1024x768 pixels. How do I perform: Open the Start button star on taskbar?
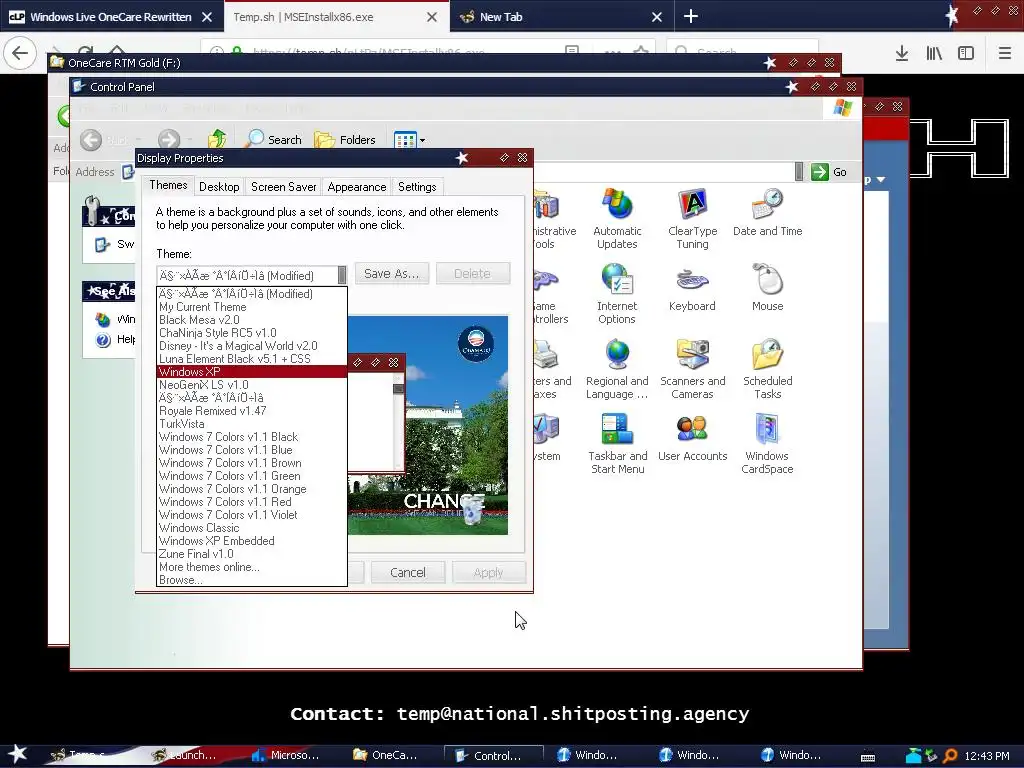pos(18,754)
